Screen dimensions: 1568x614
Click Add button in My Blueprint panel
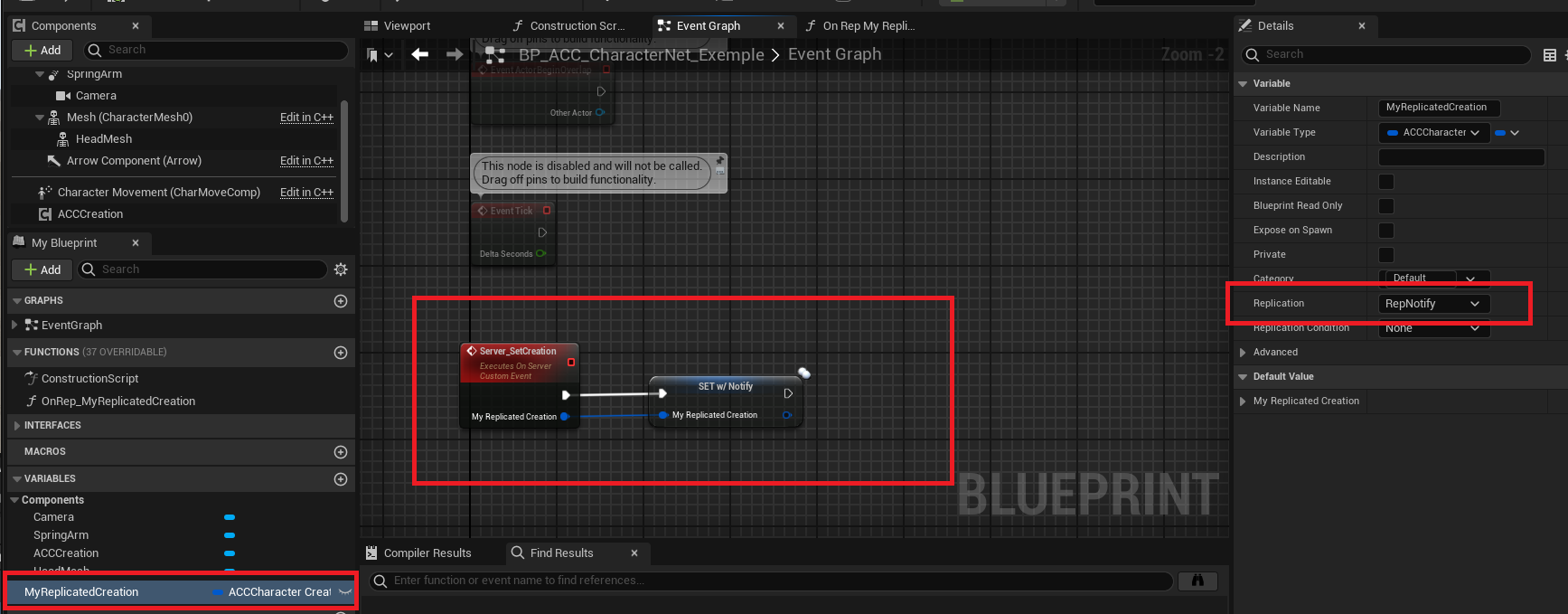tap(42, 269)
